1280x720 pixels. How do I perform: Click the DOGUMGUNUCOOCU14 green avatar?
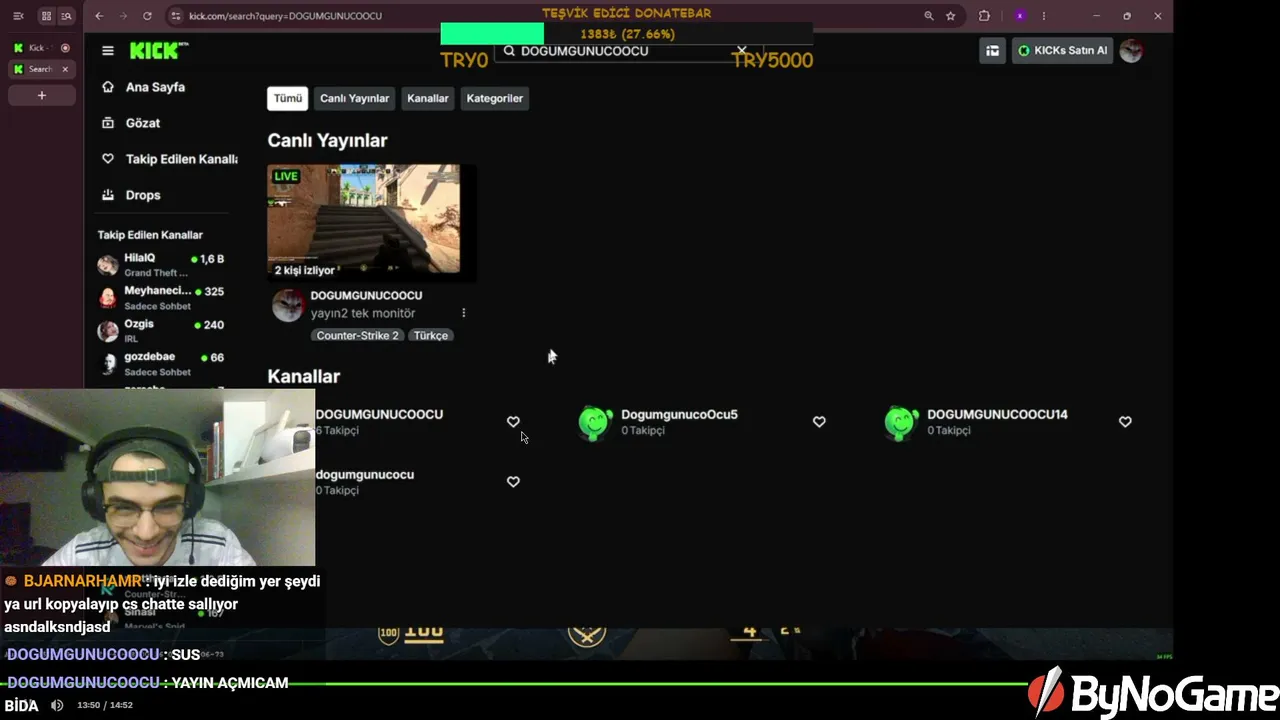pos(901,422)
